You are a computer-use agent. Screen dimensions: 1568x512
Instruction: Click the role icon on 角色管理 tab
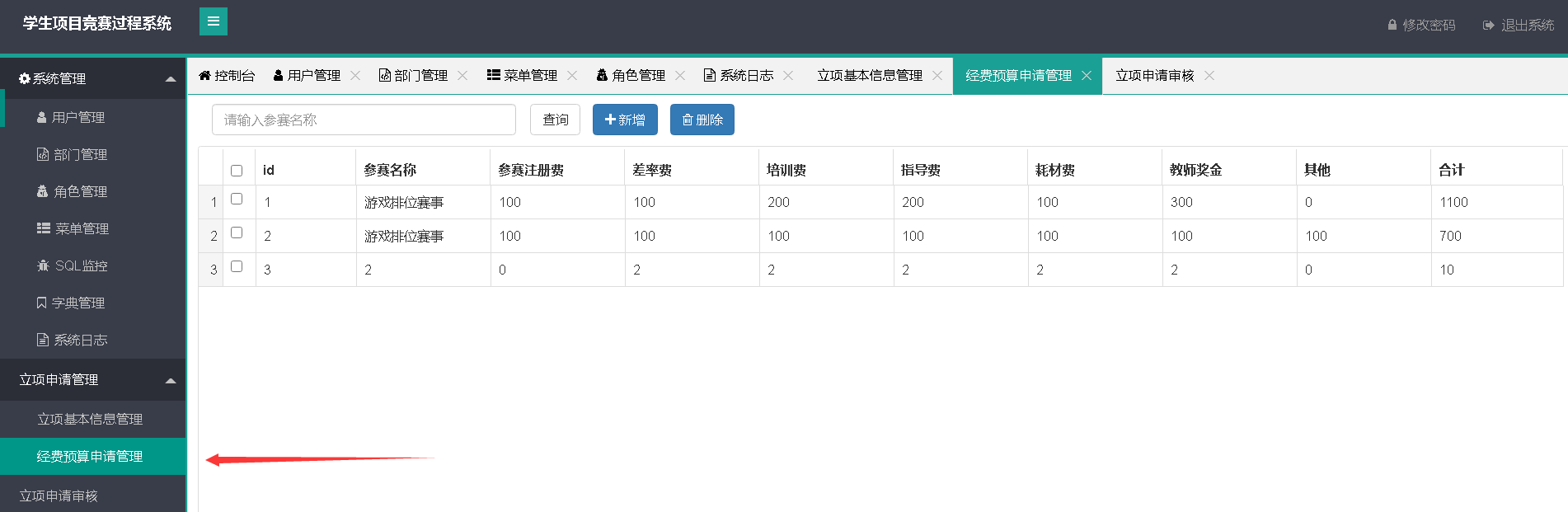[602, 75]
